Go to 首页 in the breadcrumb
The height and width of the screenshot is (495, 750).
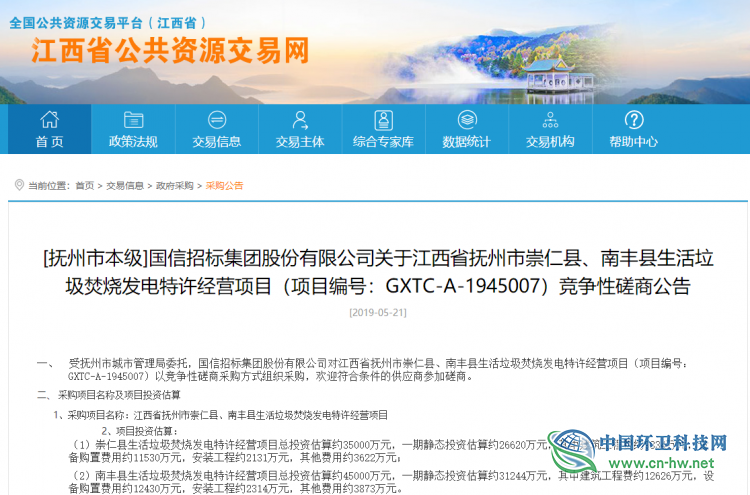(85, 186)
